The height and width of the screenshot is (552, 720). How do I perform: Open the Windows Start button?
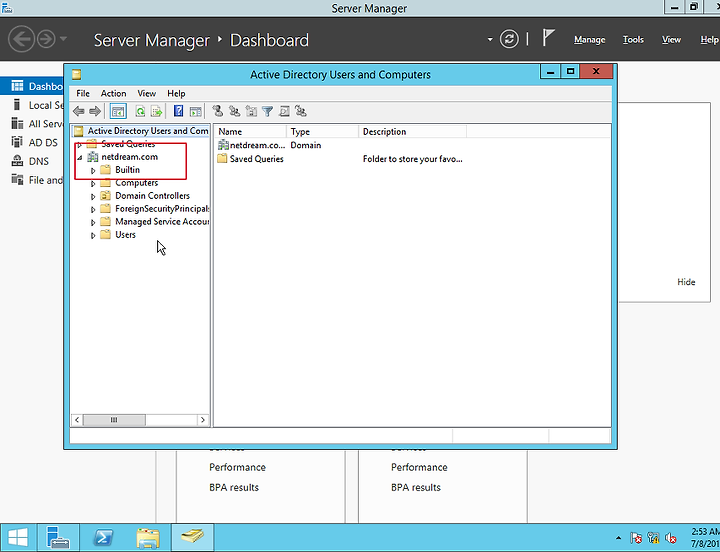tap(18, 537)
